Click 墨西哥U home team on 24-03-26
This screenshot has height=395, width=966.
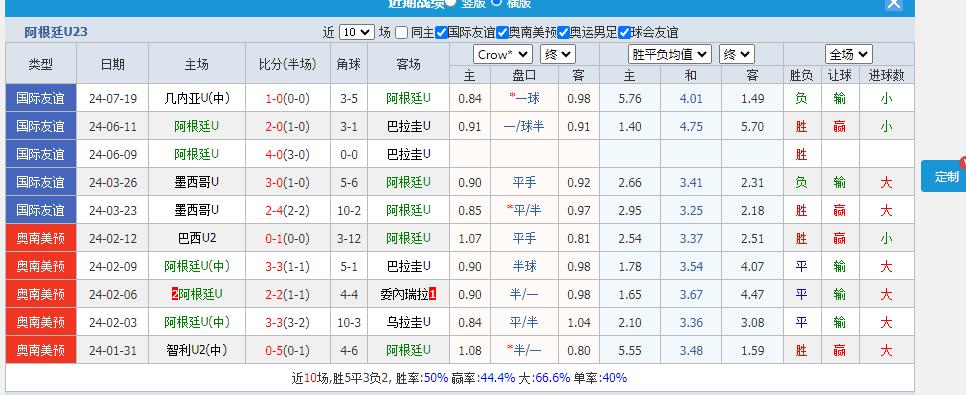click(197, 182)
